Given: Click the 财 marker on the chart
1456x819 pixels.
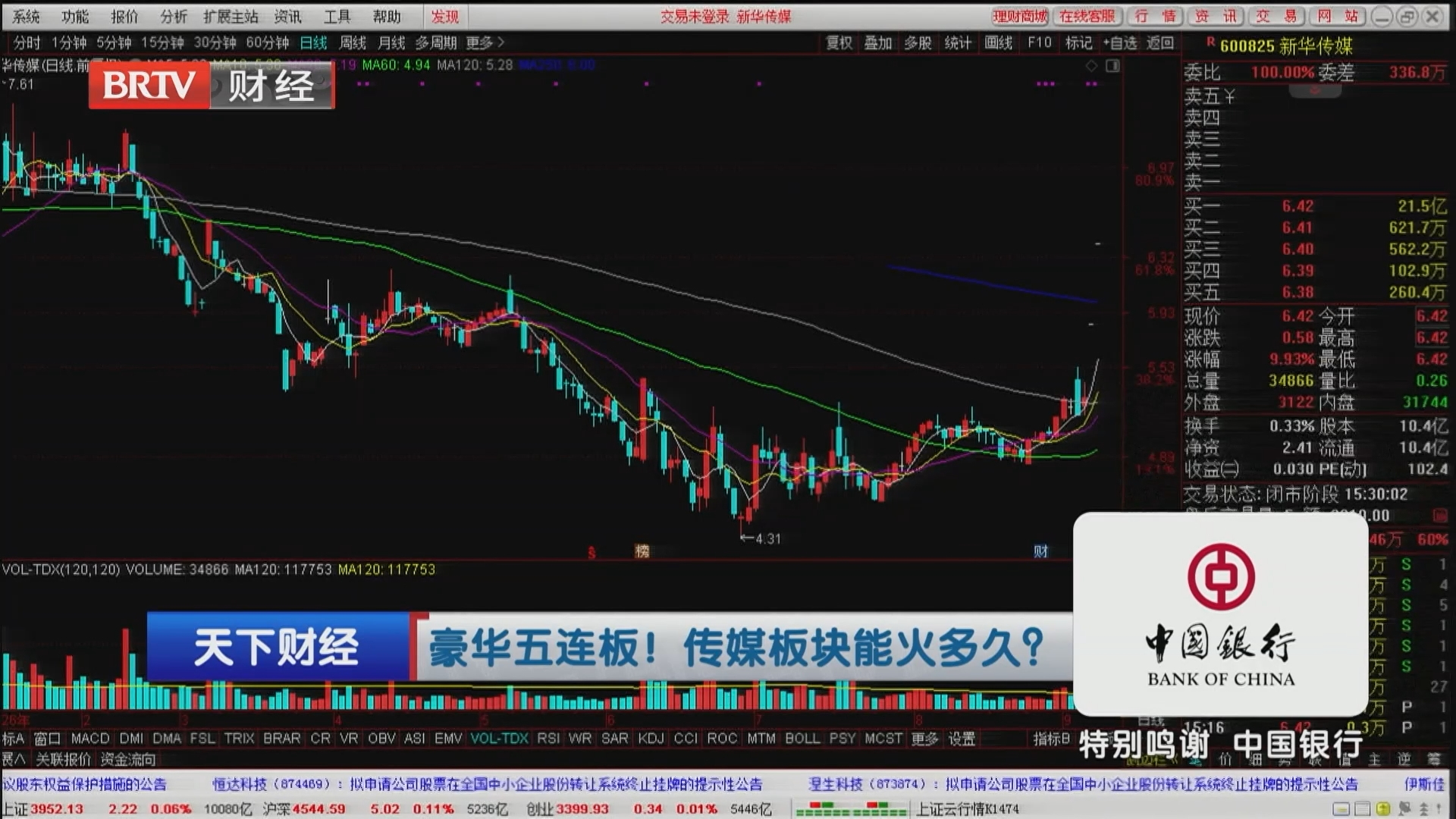Looking at the screenshot, I should [x=1040, y=551].
